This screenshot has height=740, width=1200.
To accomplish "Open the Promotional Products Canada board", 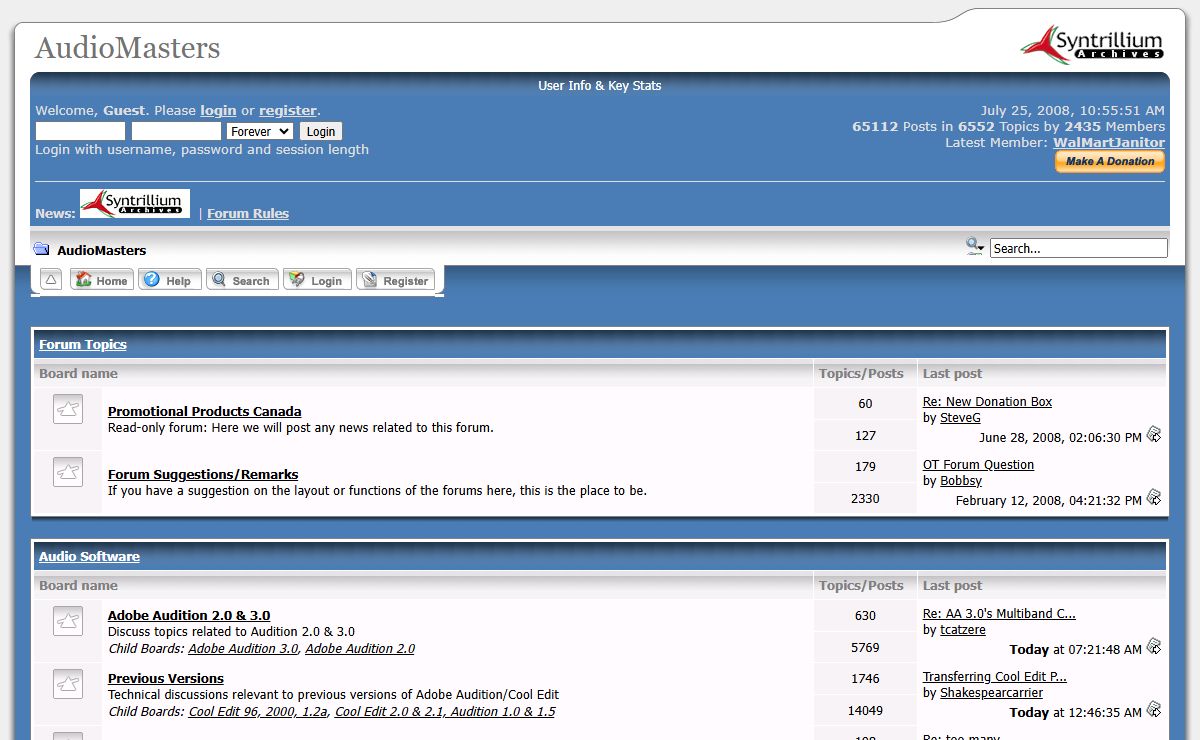I will [x=204, y=411].
